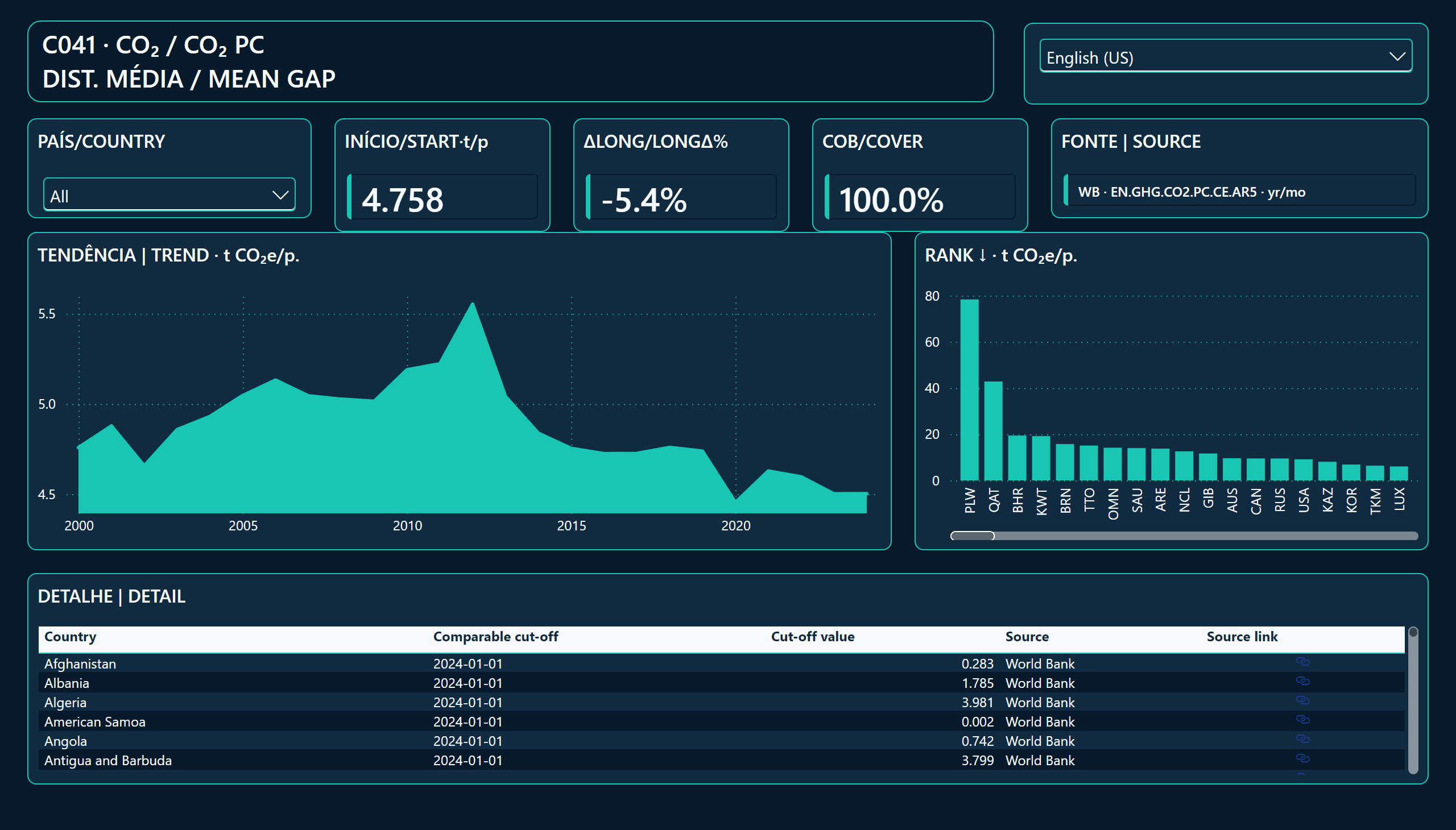The width and height of the screenshot is (1456, 830).
Task: Select the TKM bar in the rank chart
Action: [x=1375, y=473]
